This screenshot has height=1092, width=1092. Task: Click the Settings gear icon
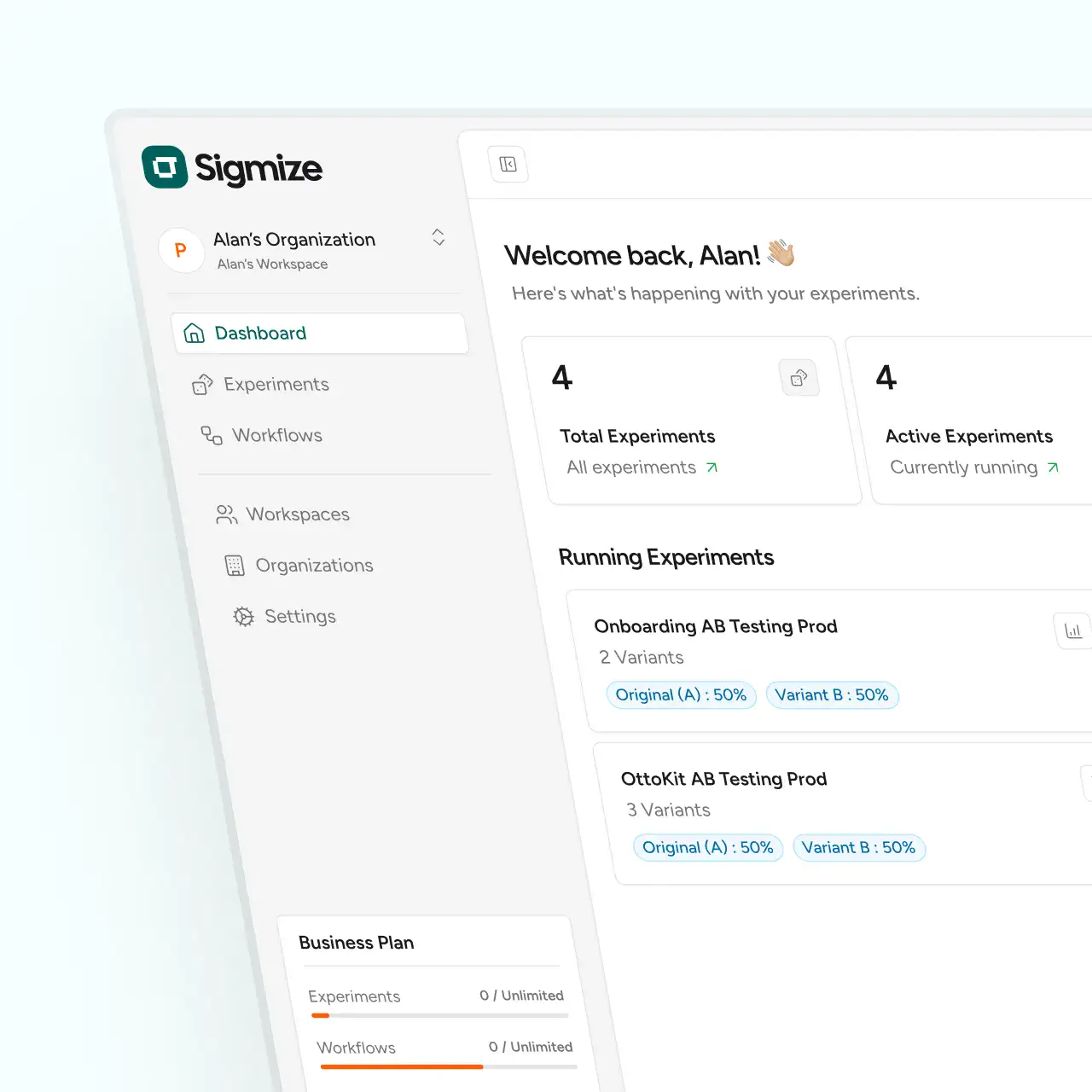[244, 617]
